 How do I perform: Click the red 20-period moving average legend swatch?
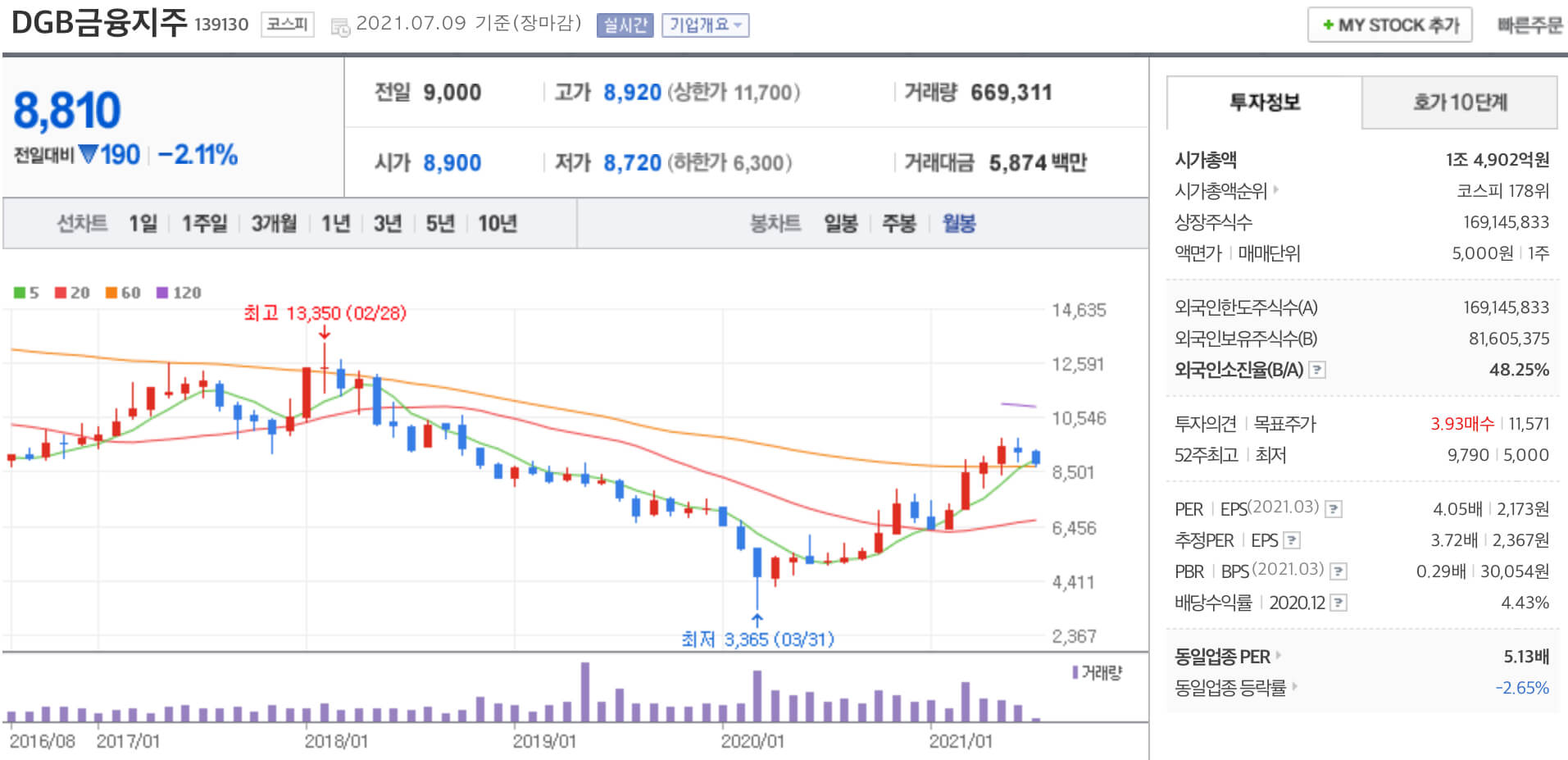[61, 293]
